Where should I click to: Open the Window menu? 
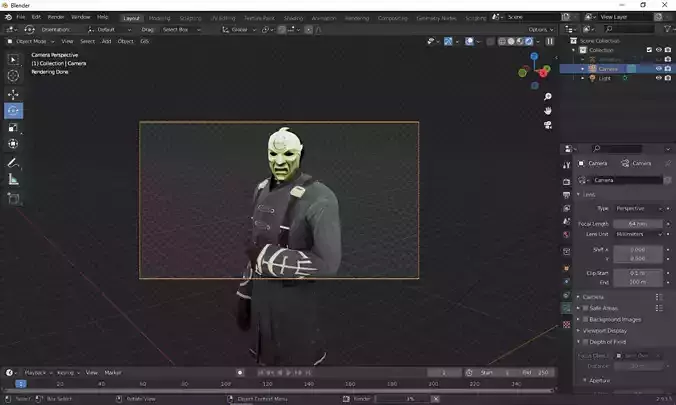81,17
